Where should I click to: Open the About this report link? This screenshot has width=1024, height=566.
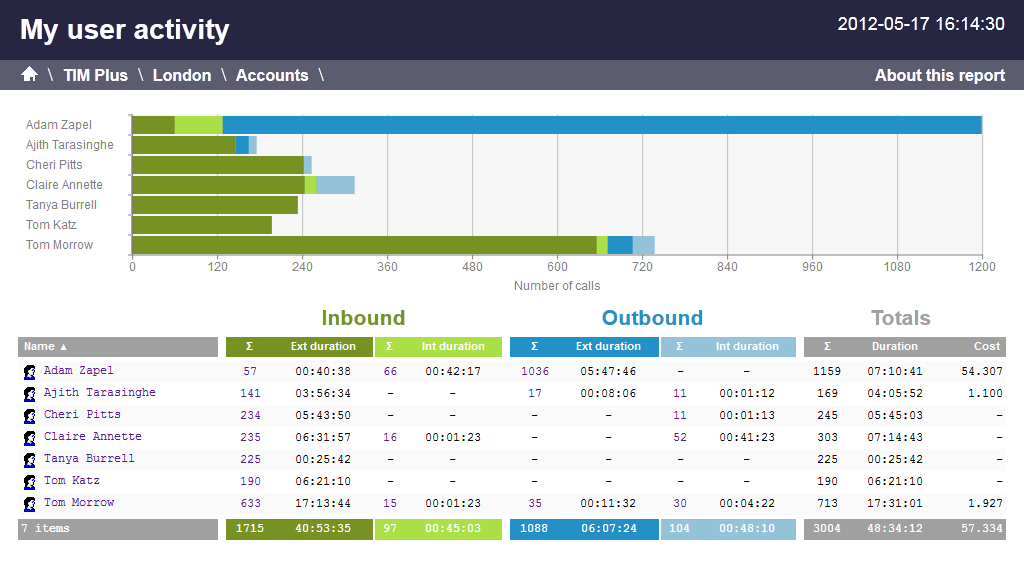click(939, 75)
